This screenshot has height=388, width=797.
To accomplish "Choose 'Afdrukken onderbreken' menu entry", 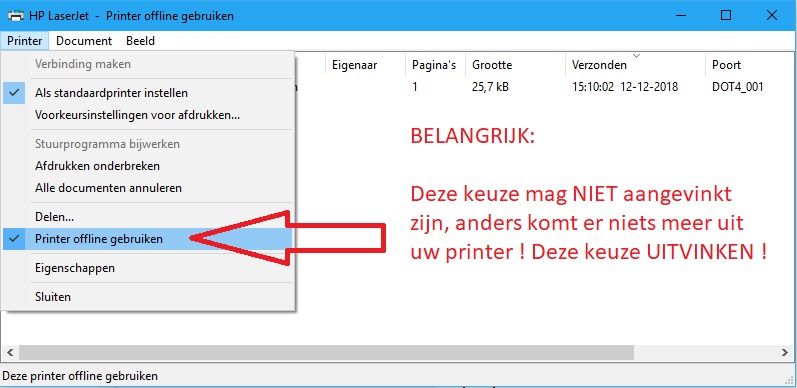I will 147,166.
